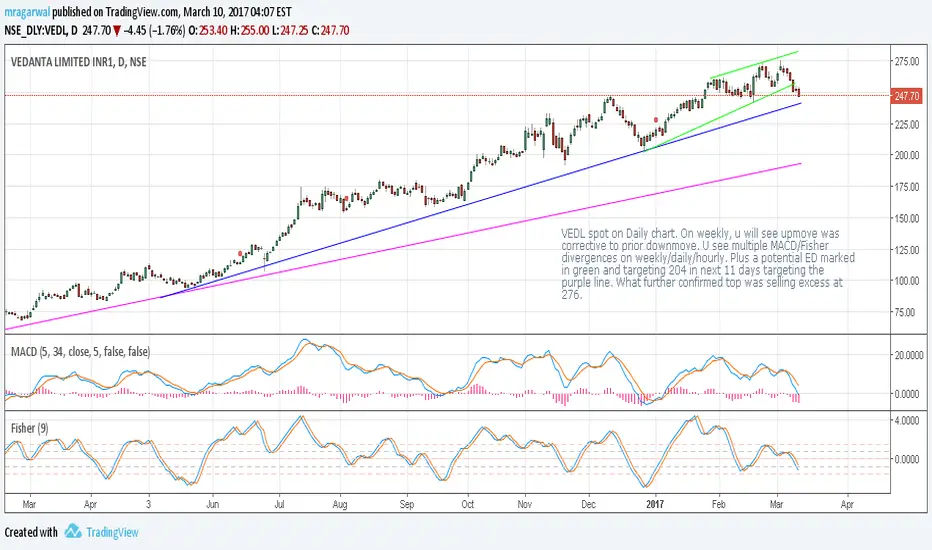Click the TradingView logo icon
Screen dimensions: 932x550
73,531
